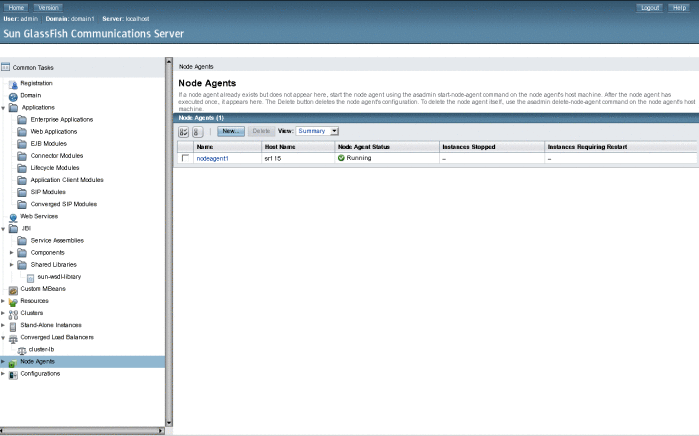Click horizontal scrollbar right arrow in tree
Image resolution: width=699 pixels, height=436 pixels.
coord(161,431)
